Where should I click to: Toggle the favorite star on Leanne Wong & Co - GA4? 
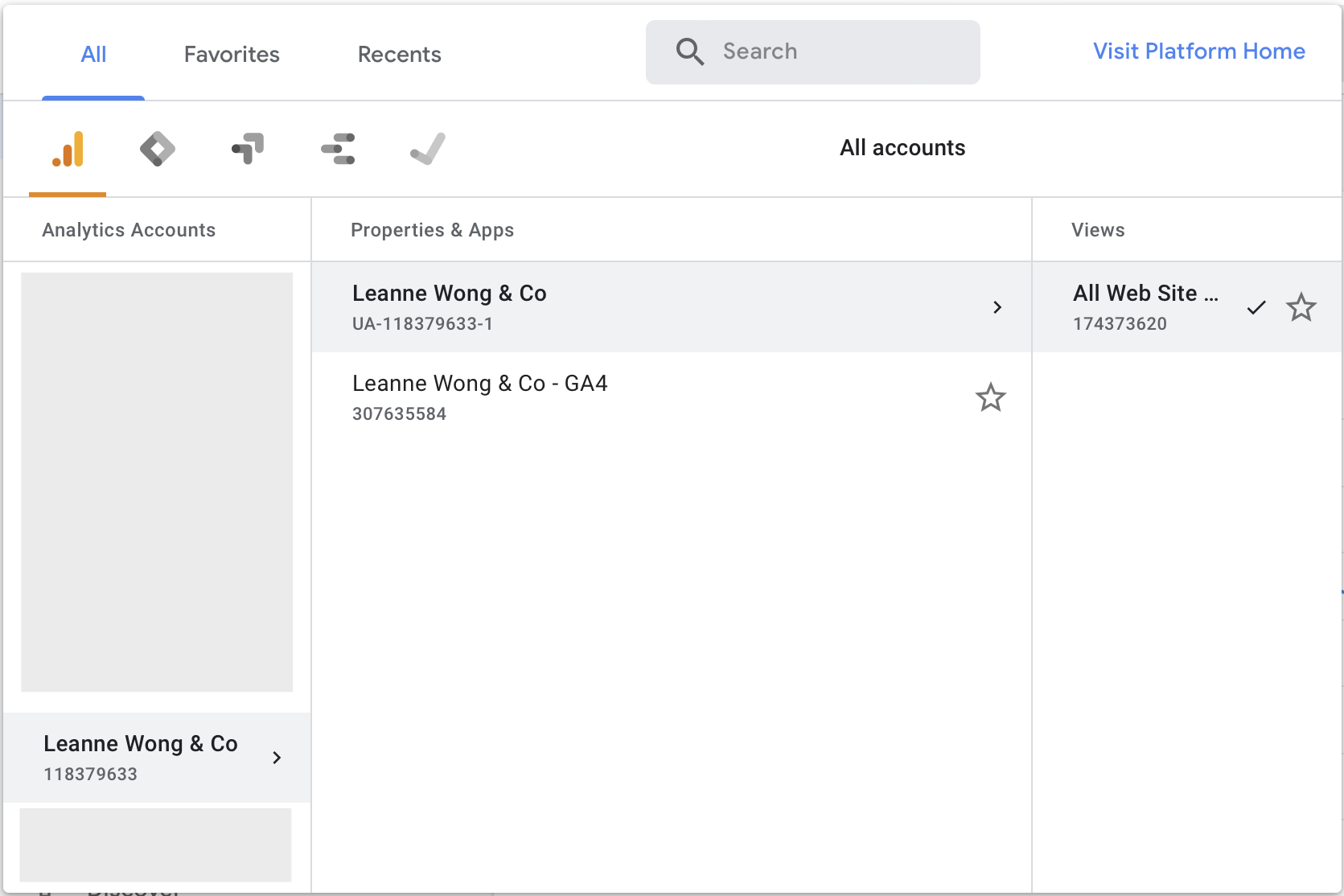pyautogui.click(x=991, y=397)
